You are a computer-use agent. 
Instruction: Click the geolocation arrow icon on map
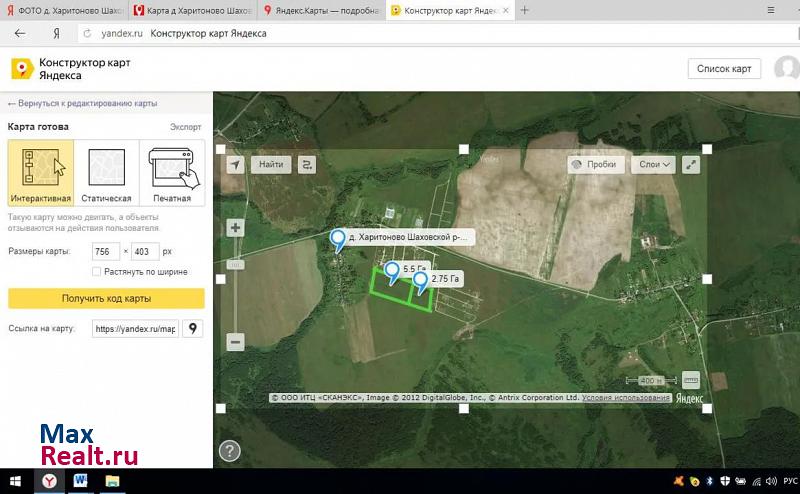tap(235, 164)
